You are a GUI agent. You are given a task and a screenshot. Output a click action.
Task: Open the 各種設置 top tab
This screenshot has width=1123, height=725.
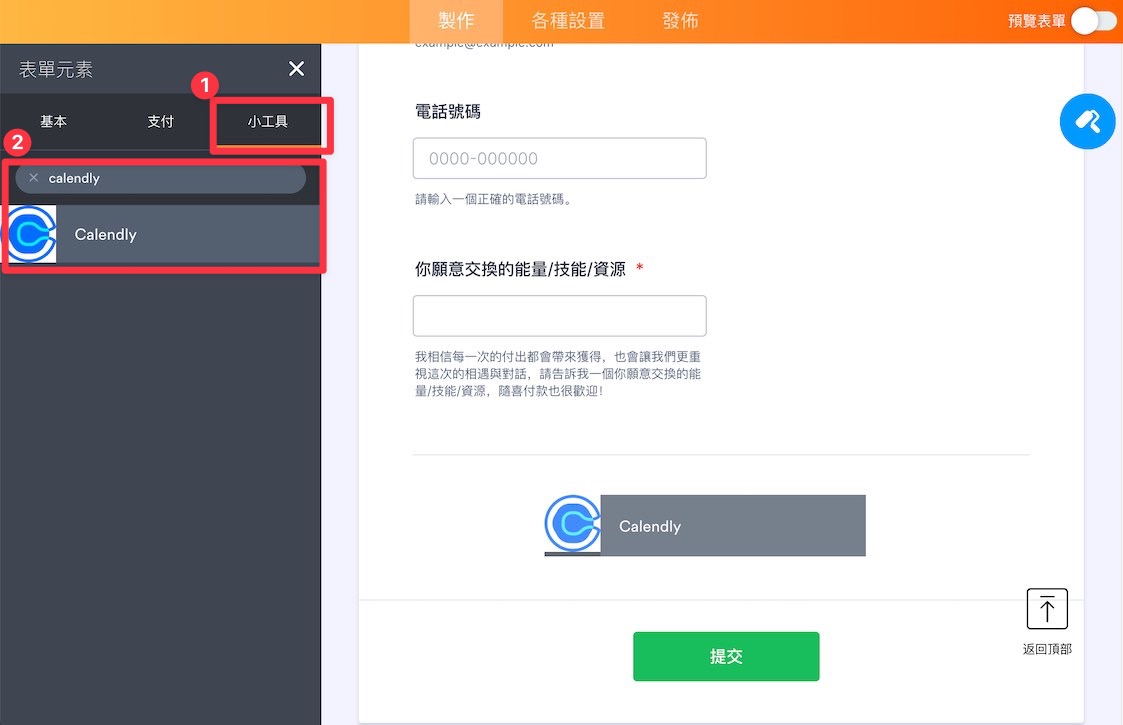pos(568,21)
